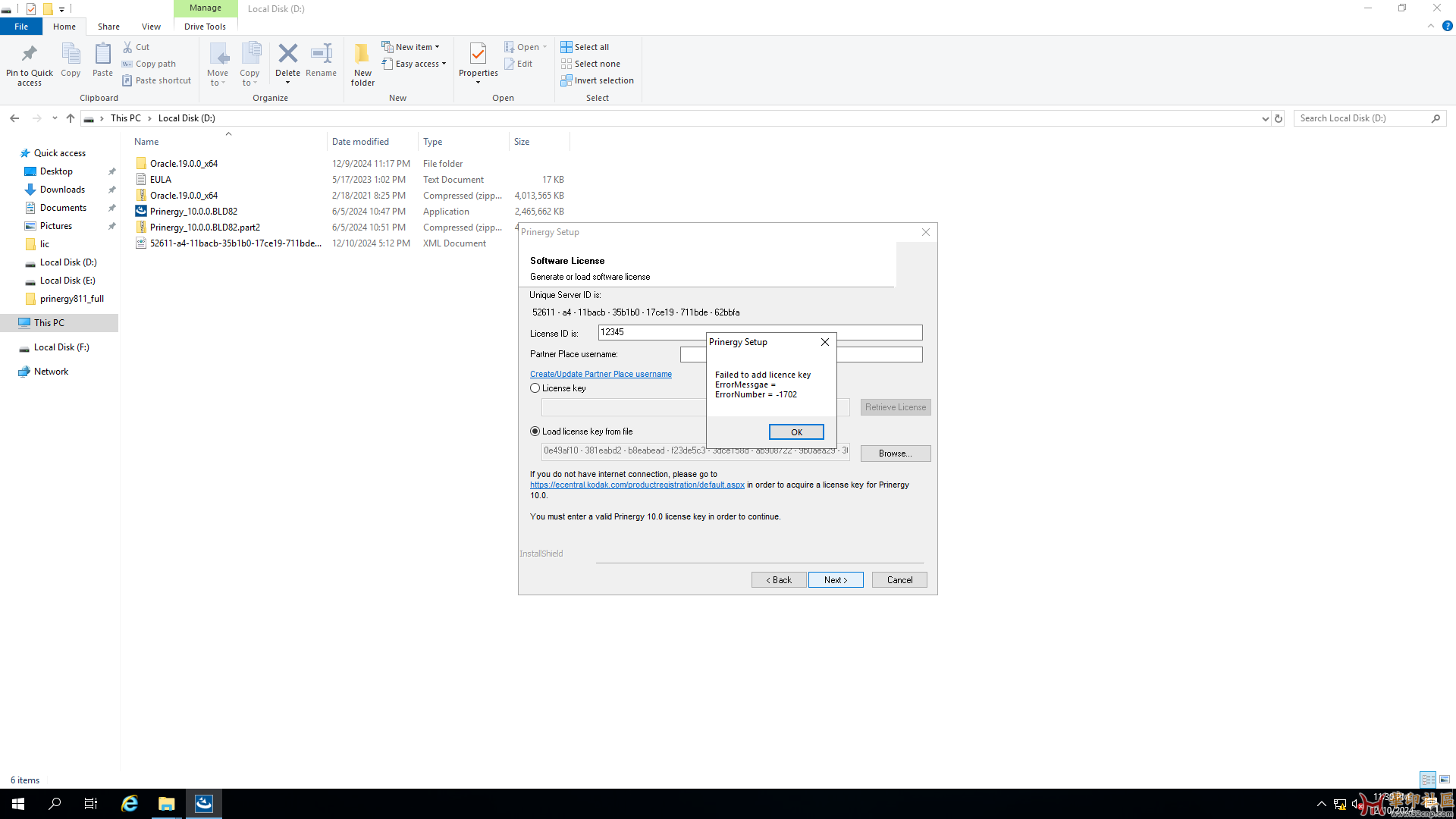Collapse the ribbon with chevron
1456x819 pixels.
(x=1431, y=26)
